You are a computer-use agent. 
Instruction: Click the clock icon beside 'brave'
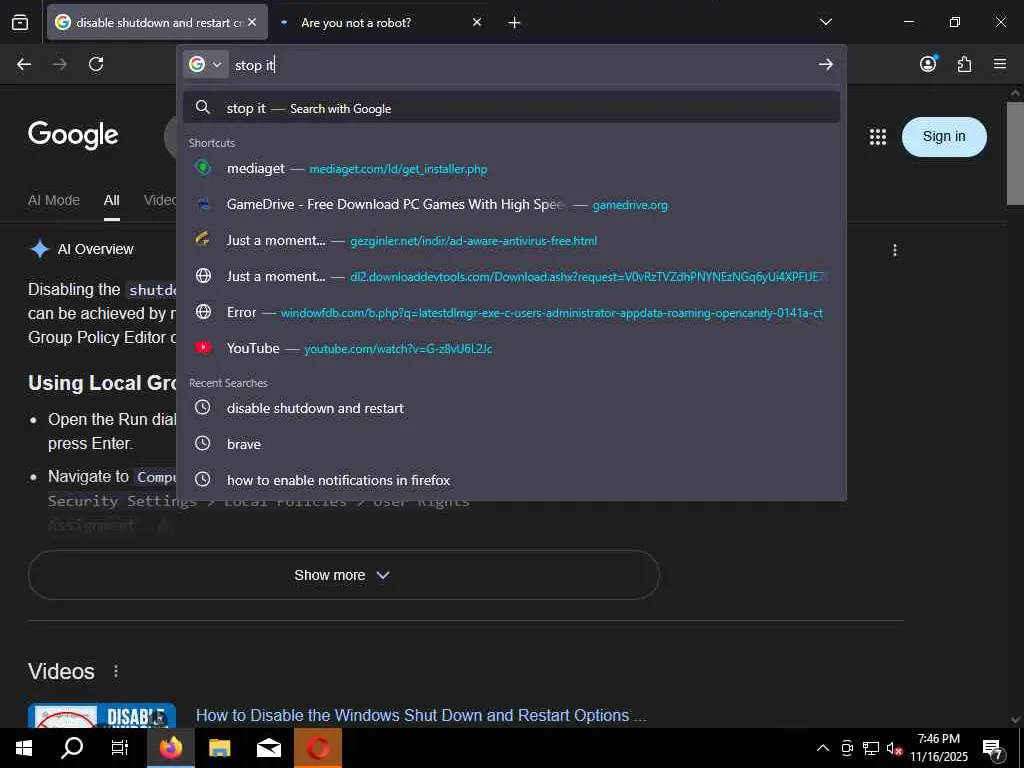[x=203, y=443]
